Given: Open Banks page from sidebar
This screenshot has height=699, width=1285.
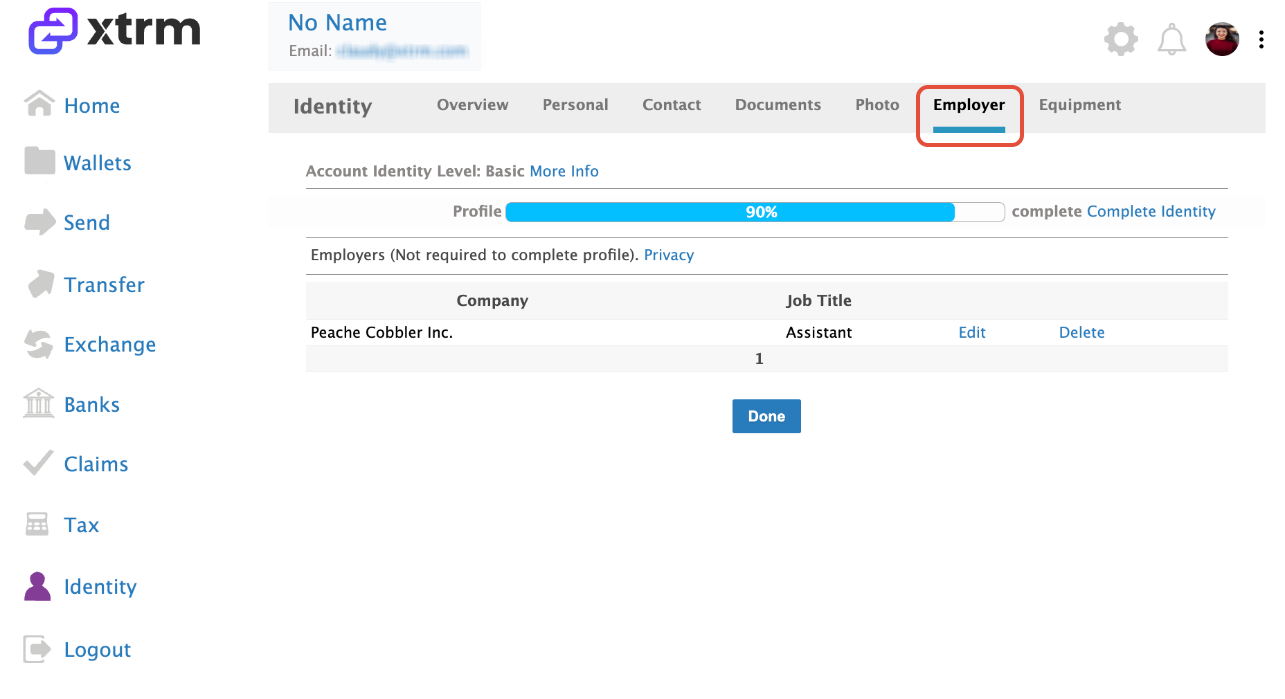Looking at the screenshot, I should [92, 405].
